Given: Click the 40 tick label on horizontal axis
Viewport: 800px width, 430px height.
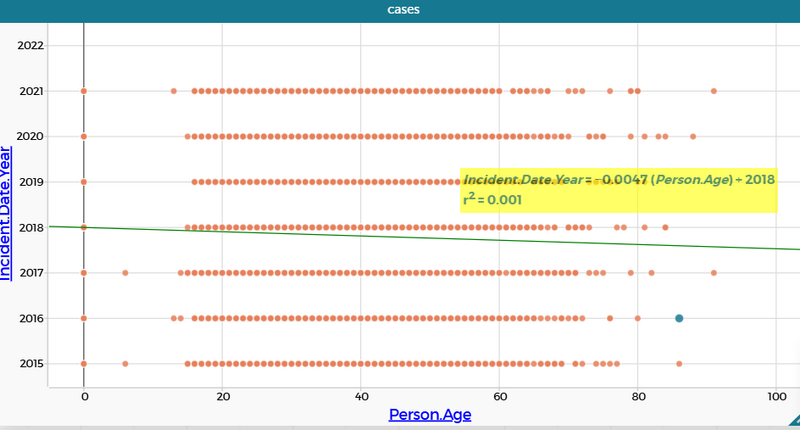Looking at the screenshot, I should (361, 394).
